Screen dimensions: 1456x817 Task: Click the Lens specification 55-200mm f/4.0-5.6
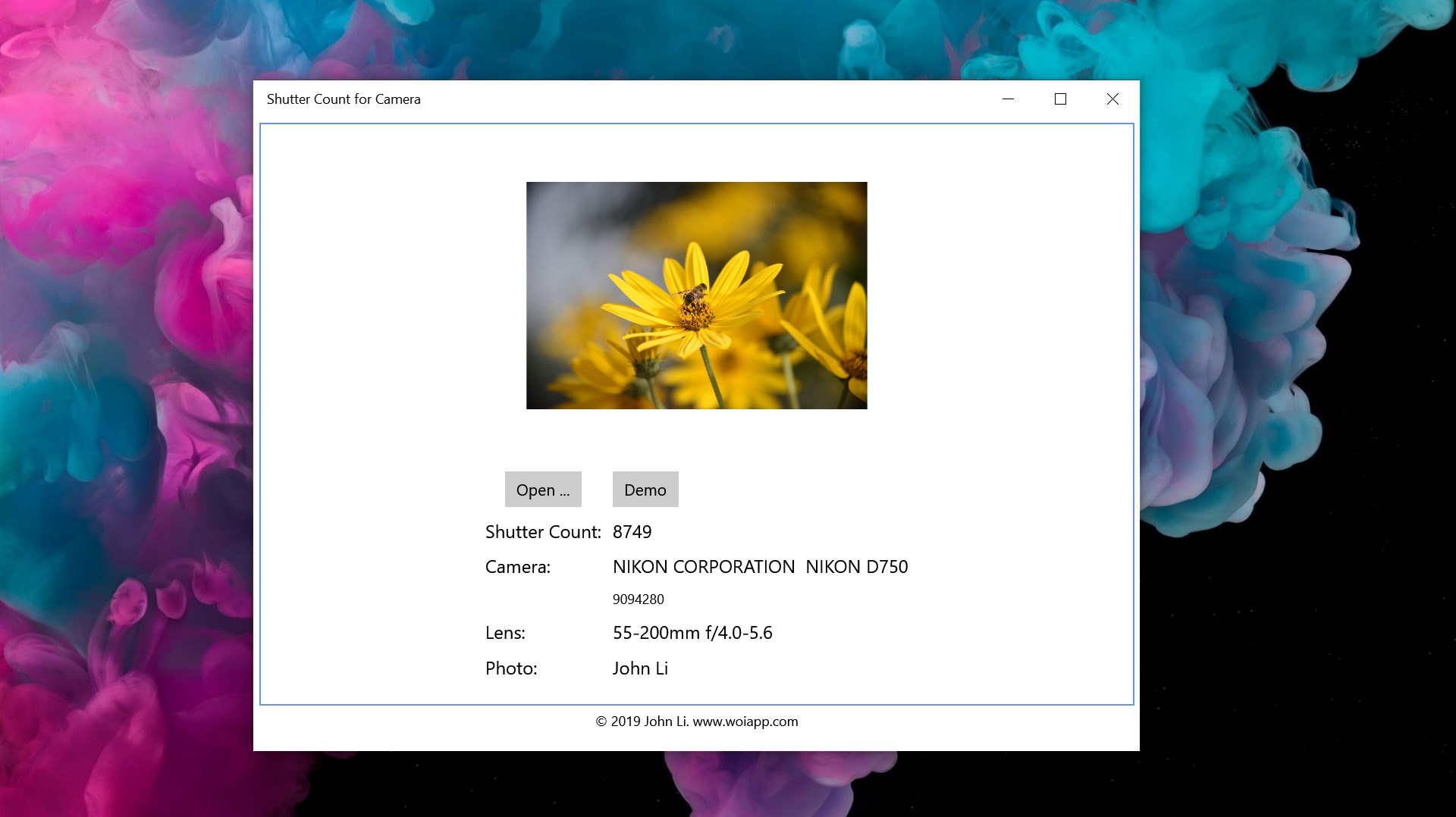point(693,633)
